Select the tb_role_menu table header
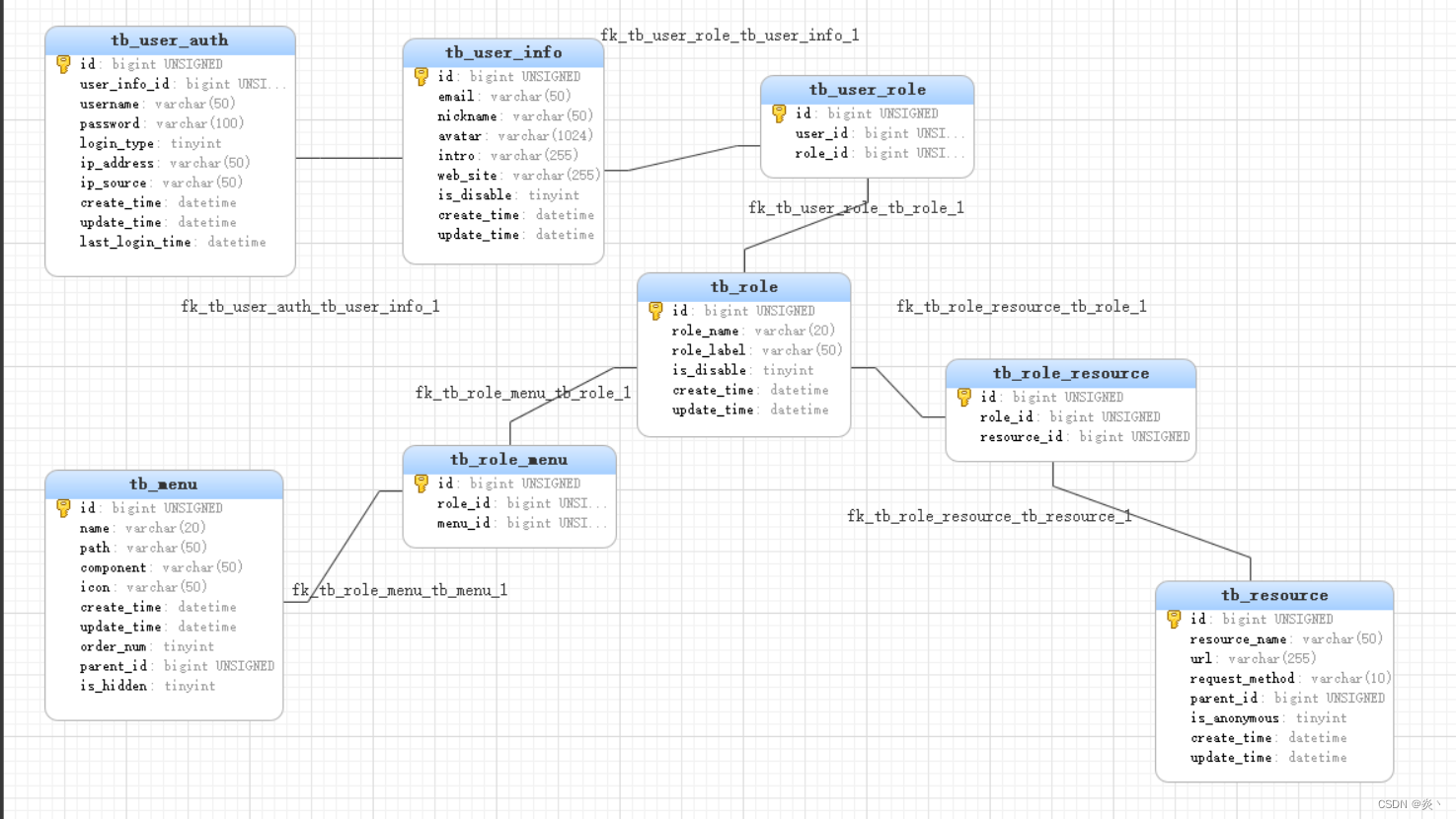 509,460
